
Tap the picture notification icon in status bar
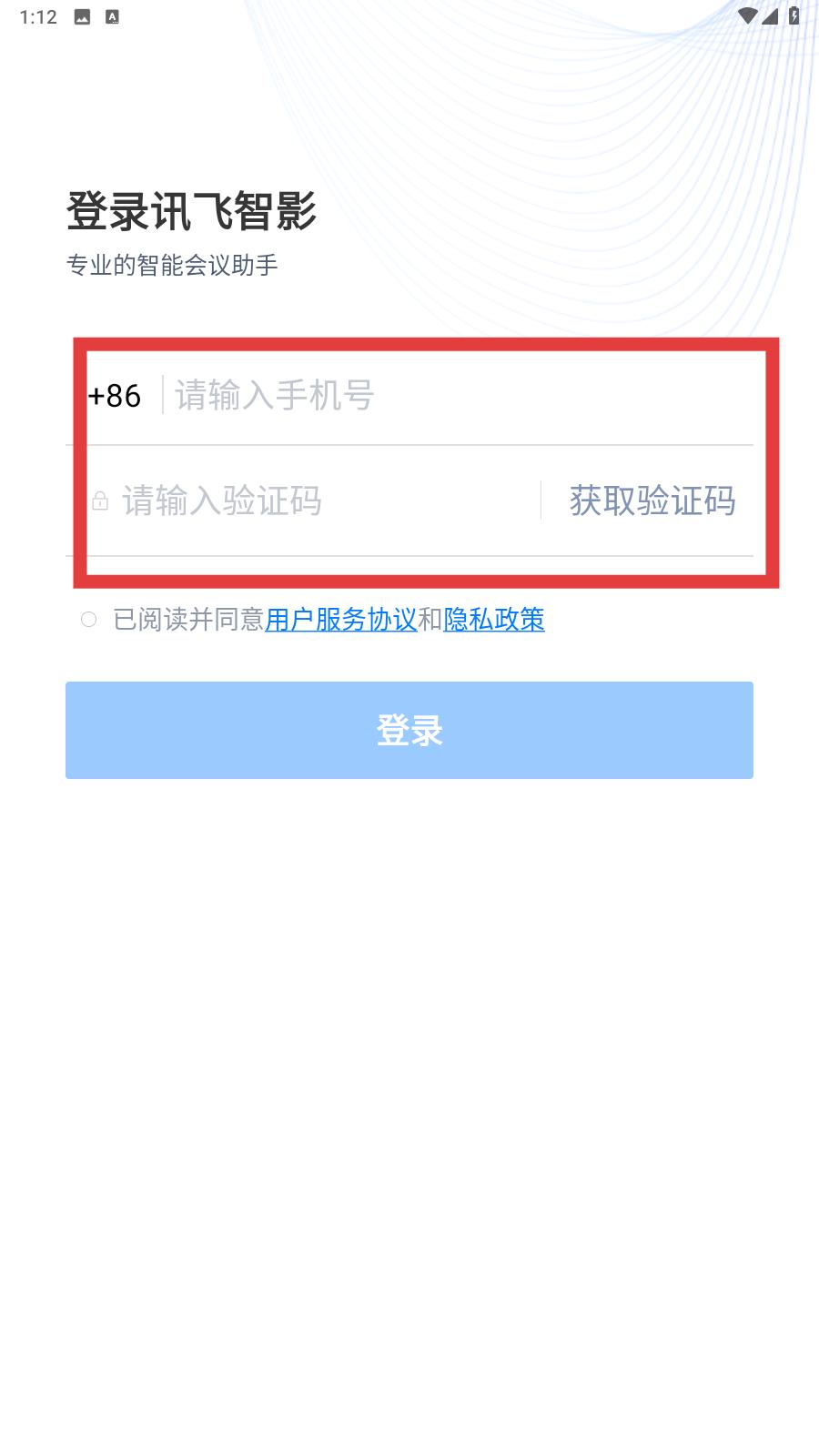point(82,16)
